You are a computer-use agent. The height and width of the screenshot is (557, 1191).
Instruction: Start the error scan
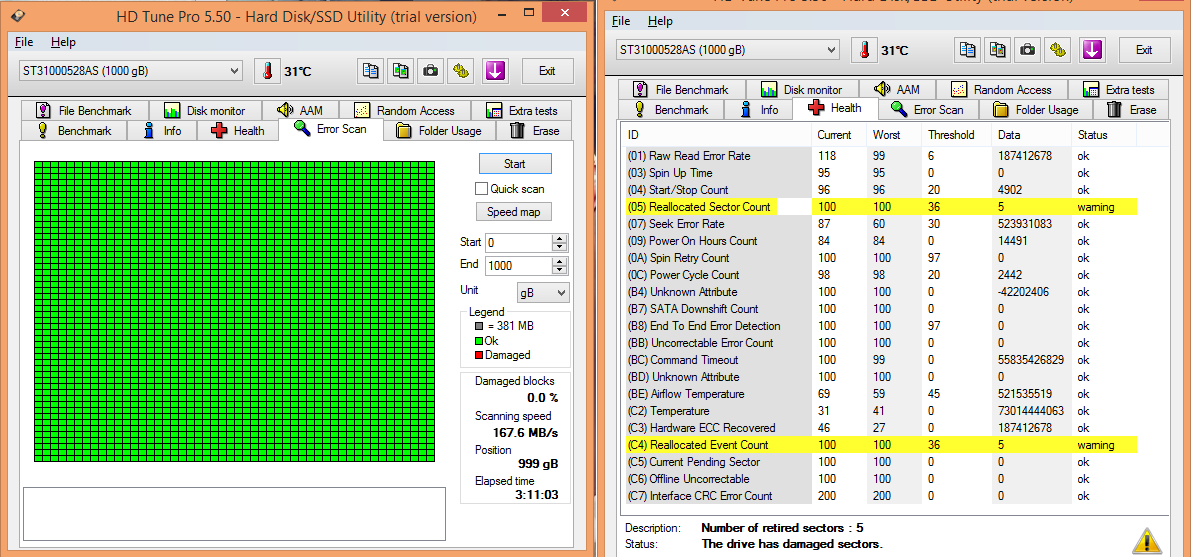pyautogui.click(x=515, y=163)
